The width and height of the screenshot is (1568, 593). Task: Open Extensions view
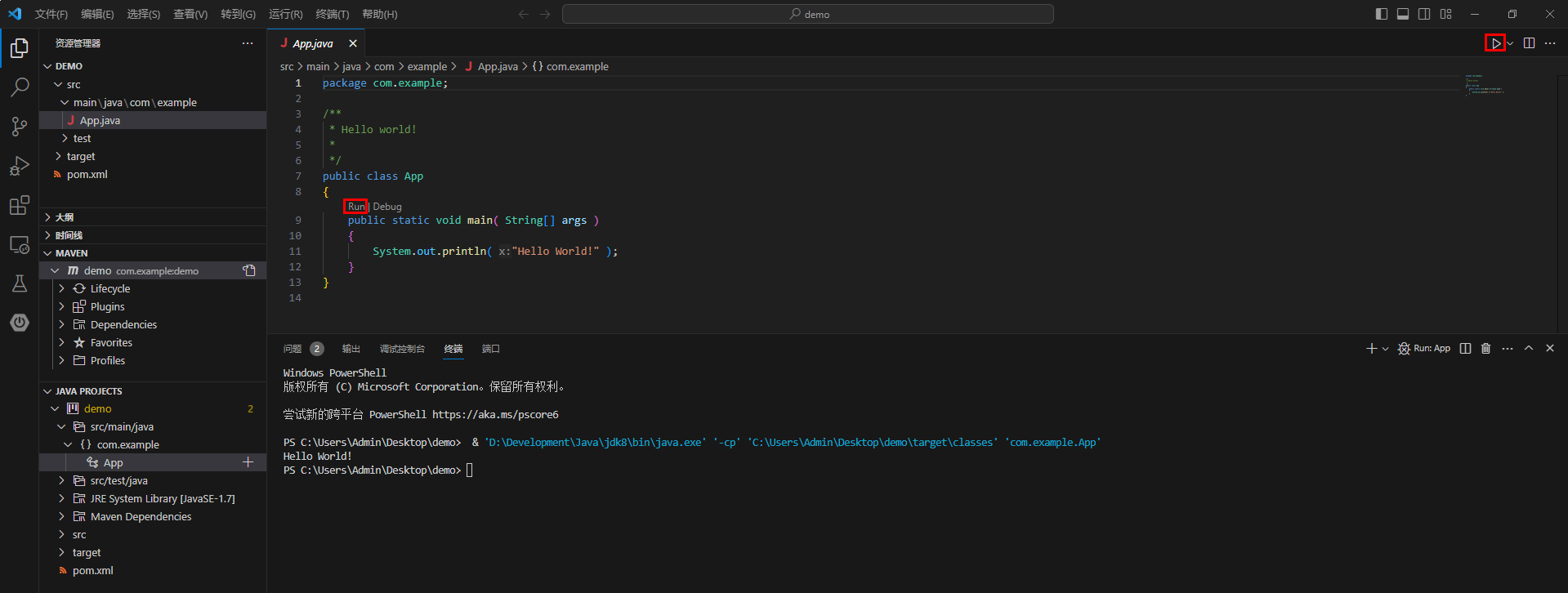coord(20,205)
